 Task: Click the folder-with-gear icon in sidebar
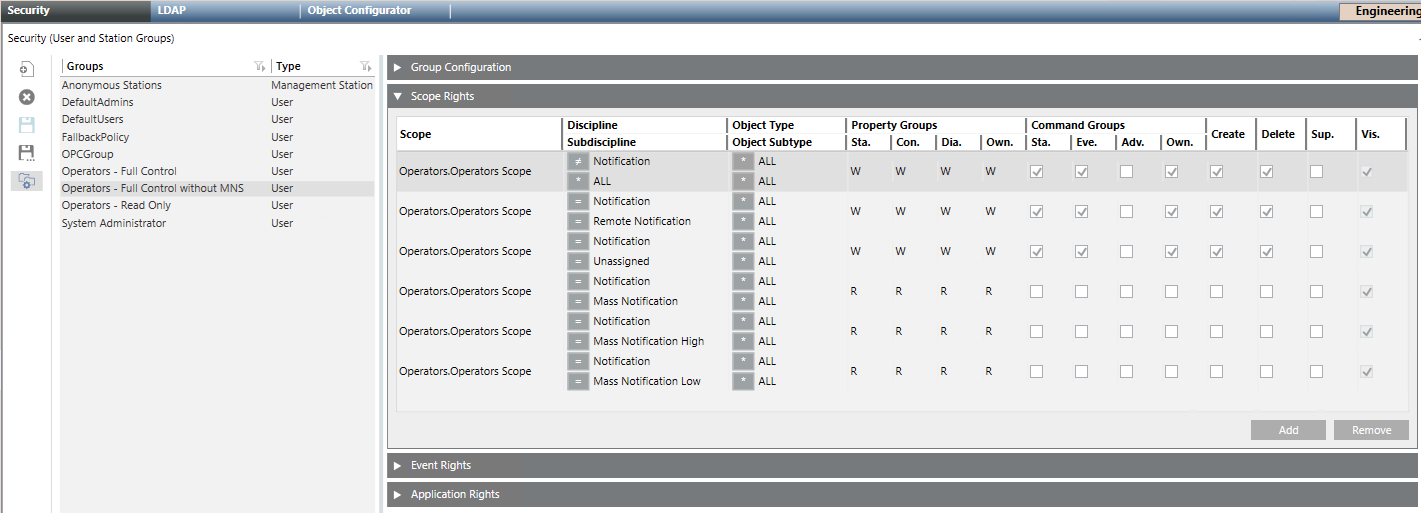point(27,181)
